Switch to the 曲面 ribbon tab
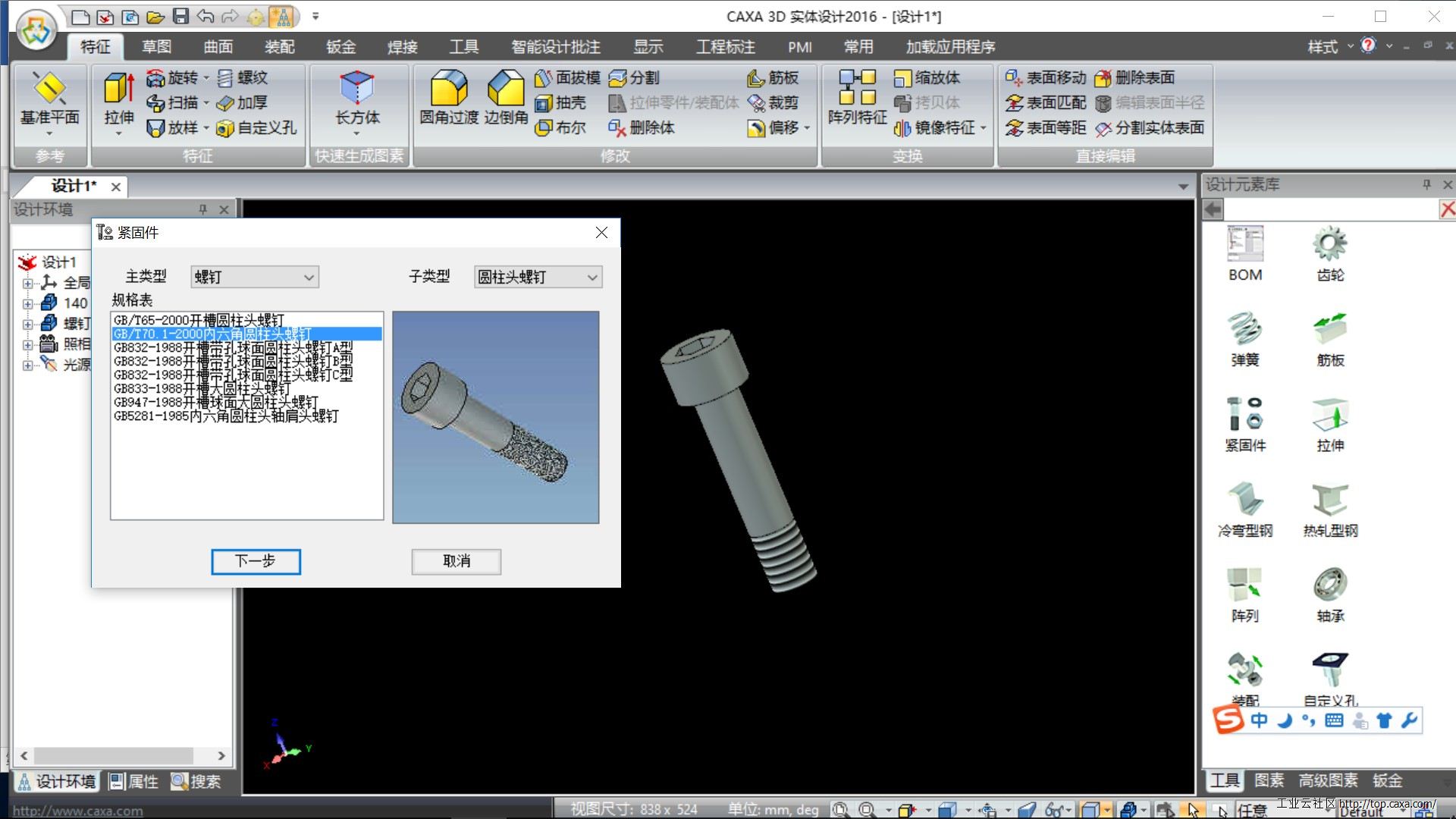Image resolution: width=1456 pixels, height=819 pixels. pyautogui.click(x=218, y=47)
